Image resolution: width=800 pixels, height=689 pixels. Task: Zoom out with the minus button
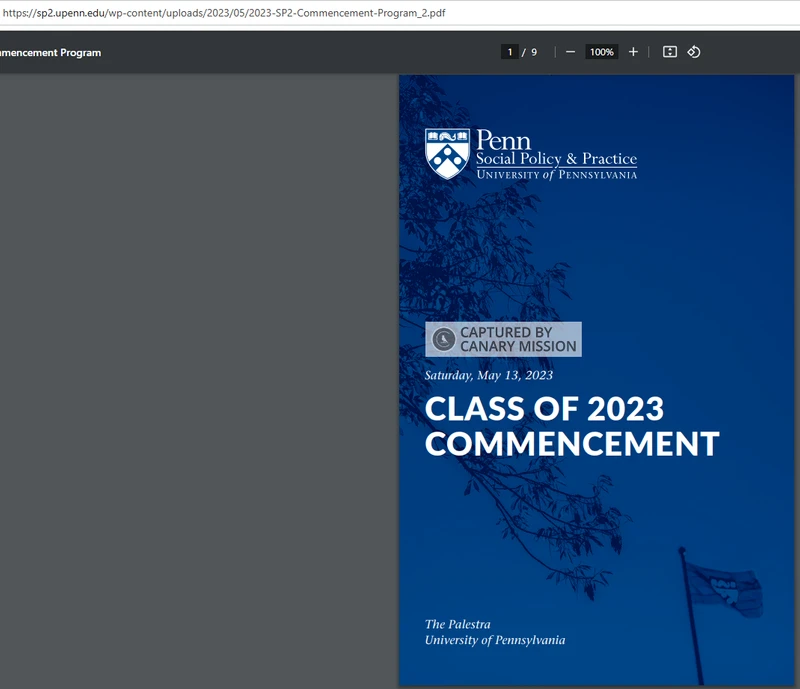pos(570,52)
